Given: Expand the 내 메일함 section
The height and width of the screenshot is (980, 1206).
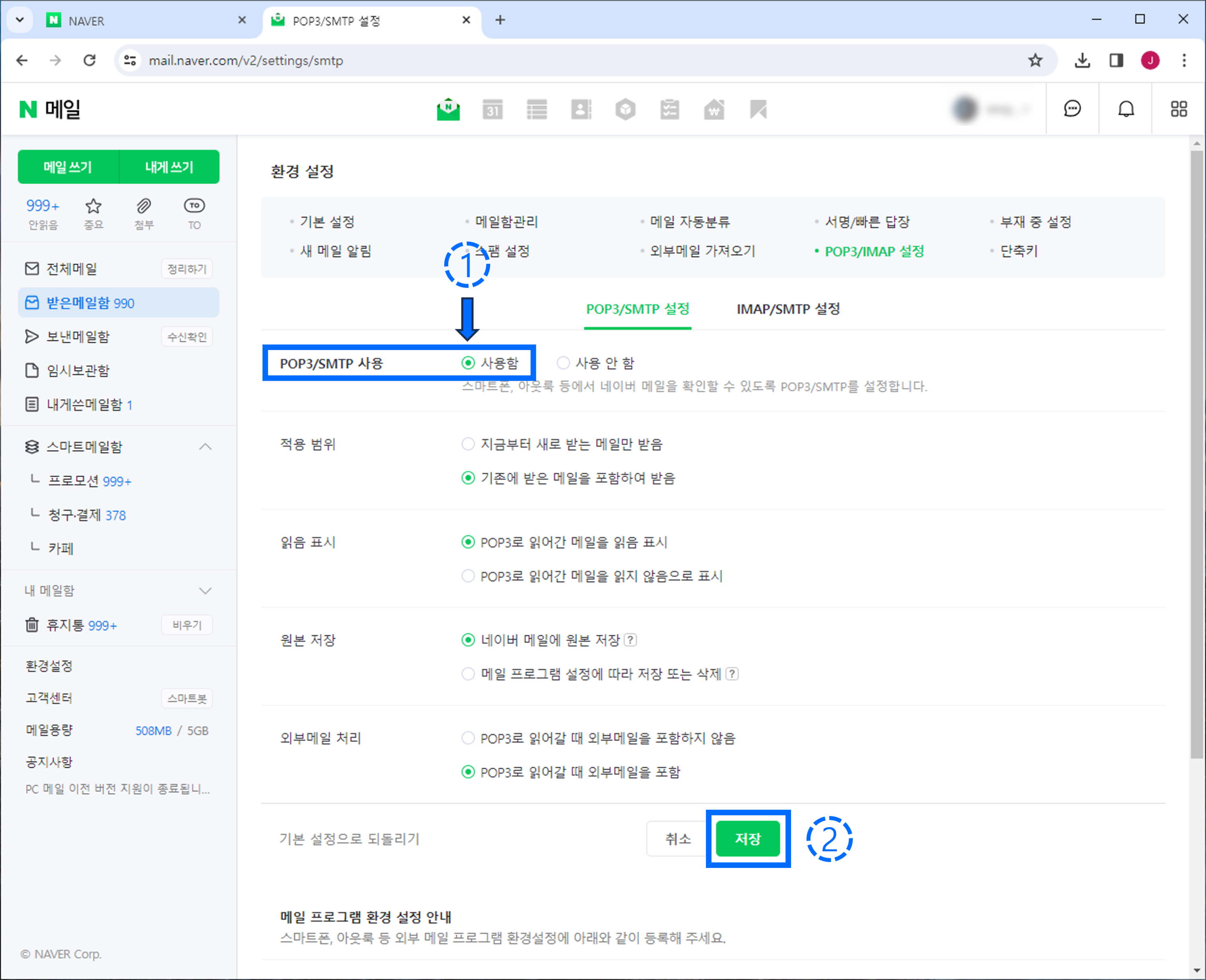Looking at the screenshot, I should [x=205, y=591].
